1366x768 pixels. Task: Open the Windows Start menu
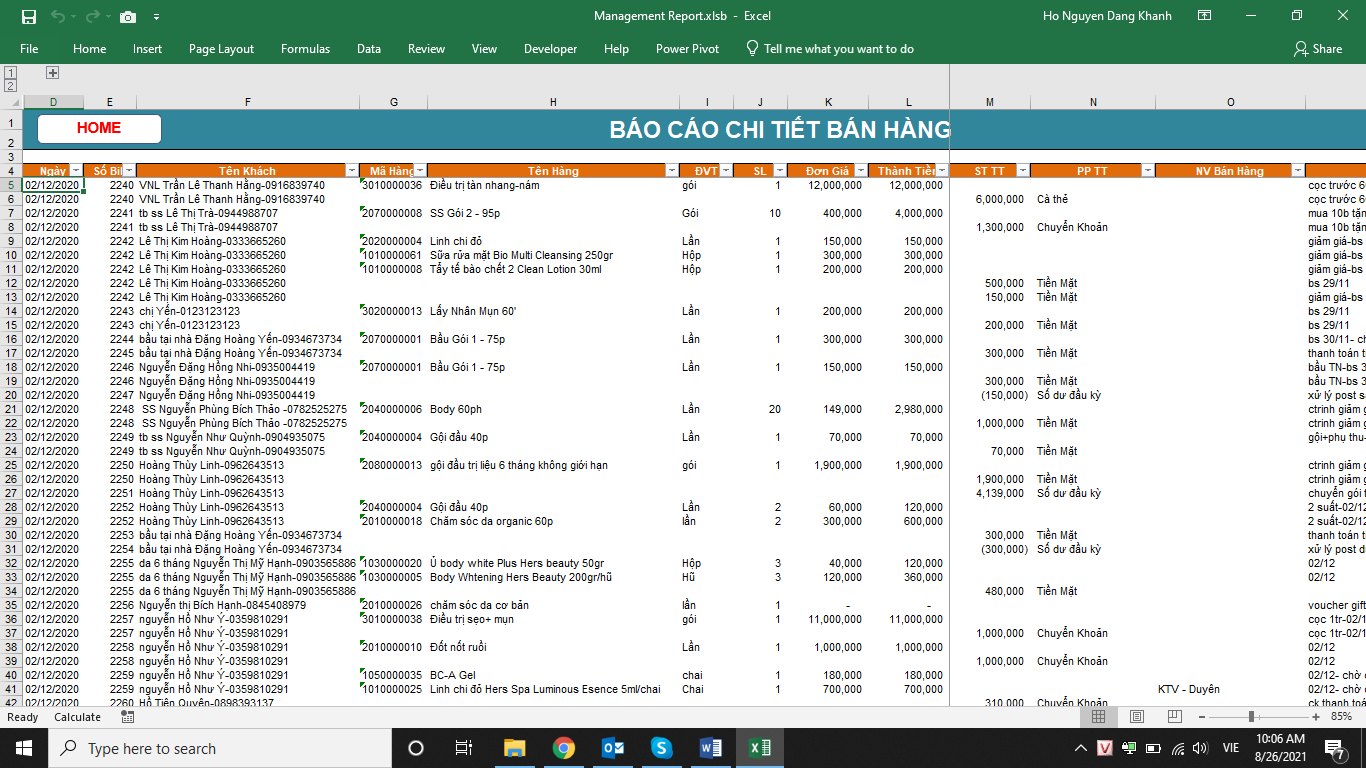[x=24, y=748]
